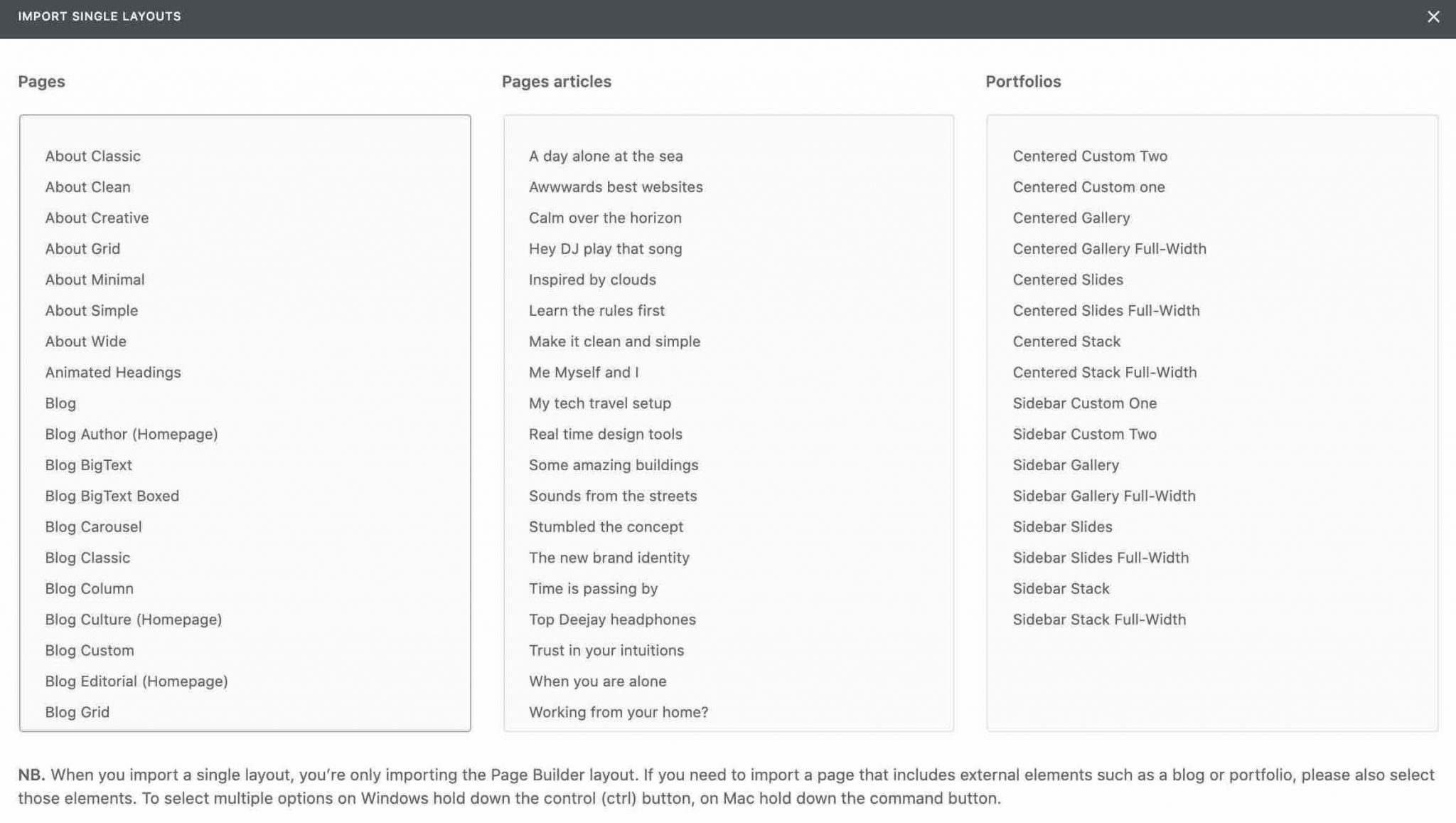The height and width of the screenshot is (823, 1456).
Task: Select the Animated Headings page layout
Action: pos(112,372)
